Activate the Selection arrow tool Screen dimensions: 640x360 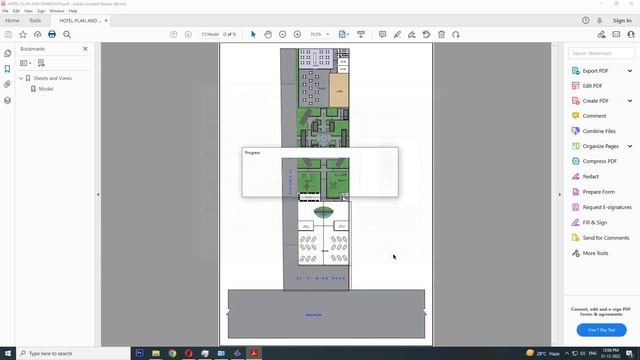tap(253, 35)
